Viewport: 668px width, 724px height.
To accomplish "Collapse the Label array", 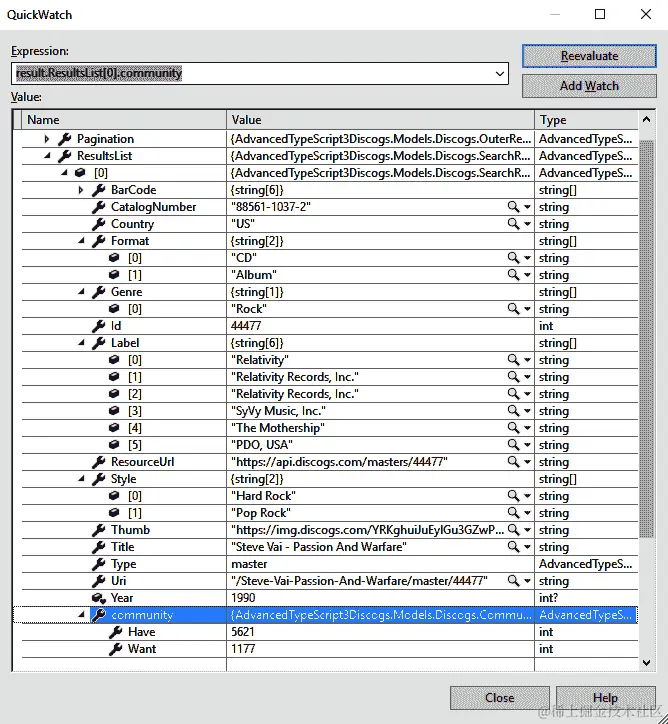I will coord(81,343).
